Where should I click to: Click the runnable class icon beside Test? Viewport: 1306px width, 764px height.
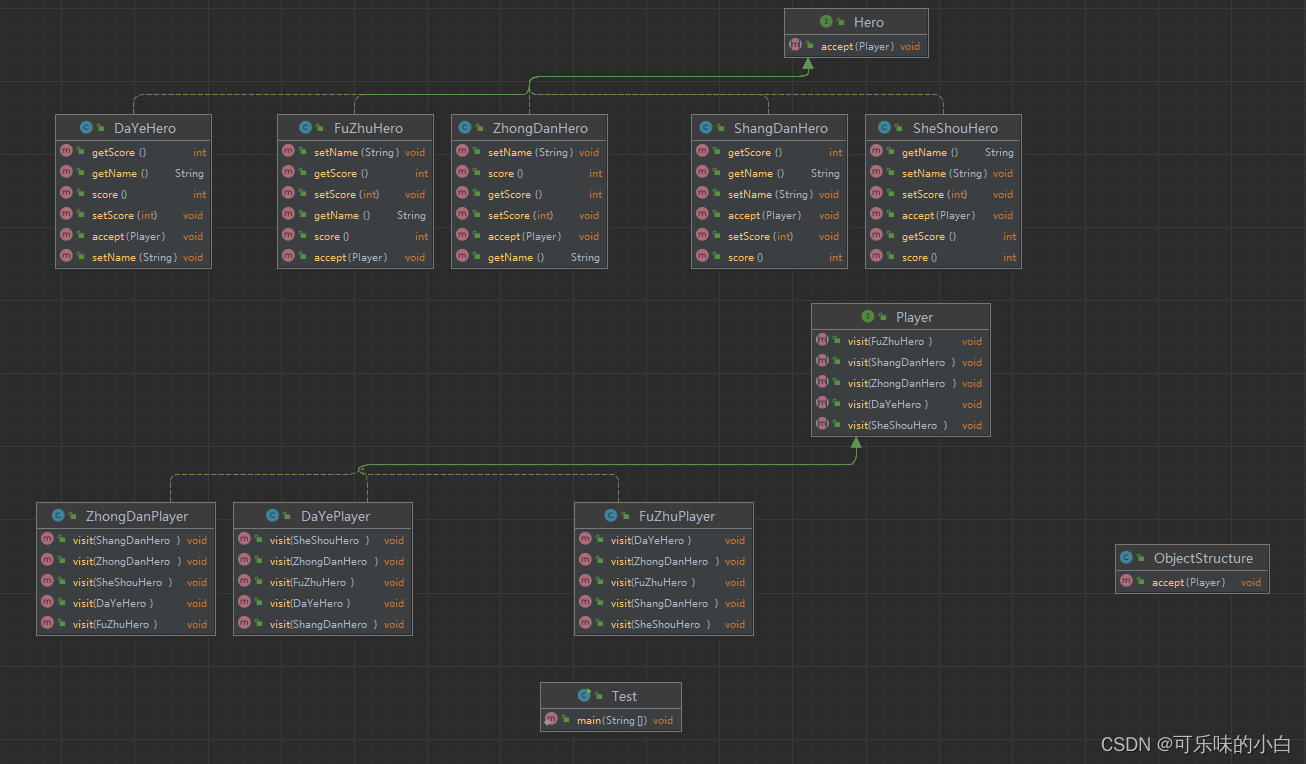tap(584, 696)
